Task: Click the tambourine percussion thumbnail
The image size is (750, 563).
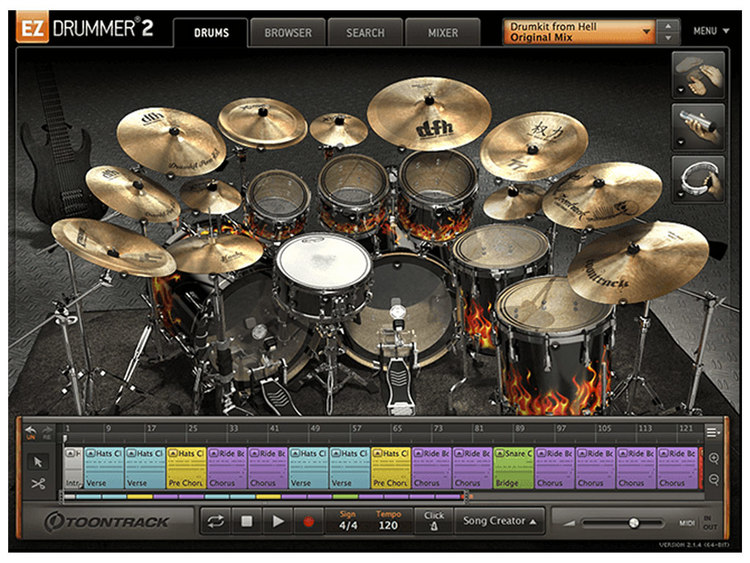Action: pyautogui.click(x=698, y=180)
